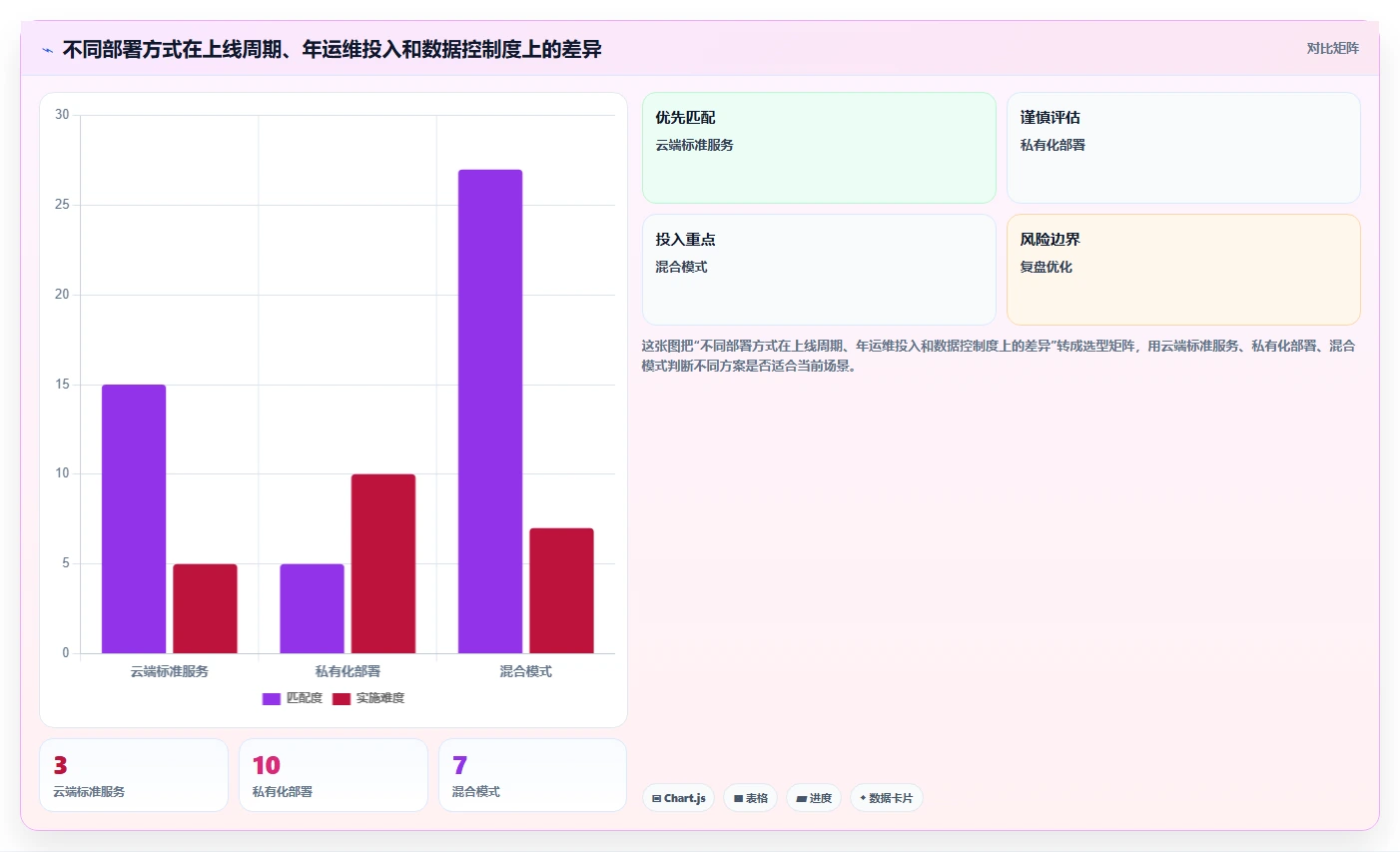This screenshot has height=852, width=1400.
Task: Select the purple 匹配度 bar for 云端标准服务
Action: coord(134,519)
